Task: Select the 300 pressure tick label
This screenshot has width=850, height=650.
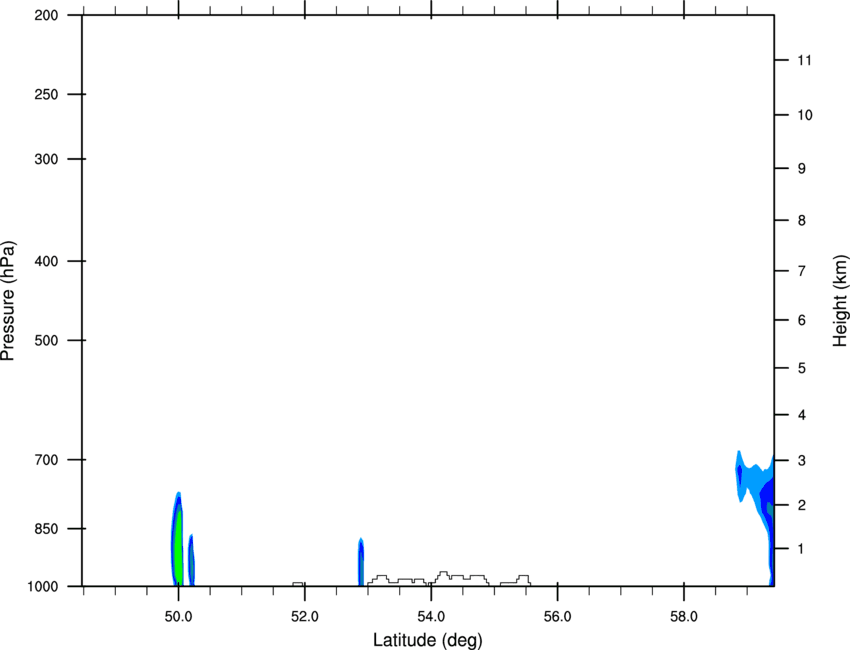Action: pyautogui.click(x=46, y=159)
